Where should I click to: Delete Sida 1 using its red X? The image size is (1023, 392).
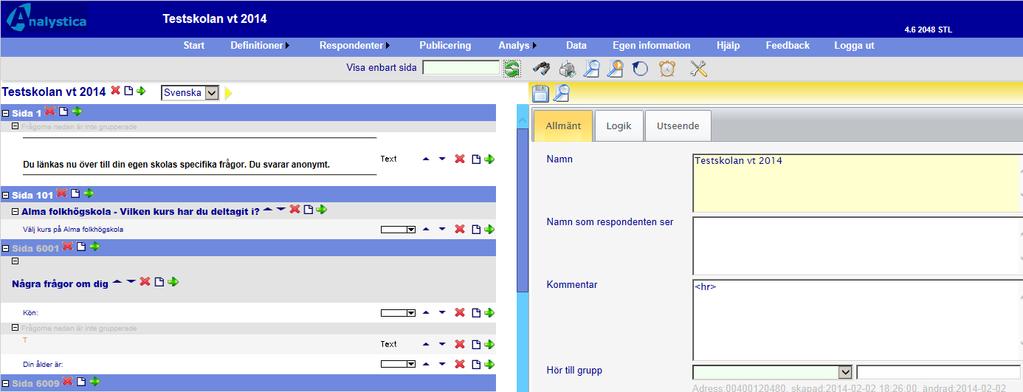point(50,112)
